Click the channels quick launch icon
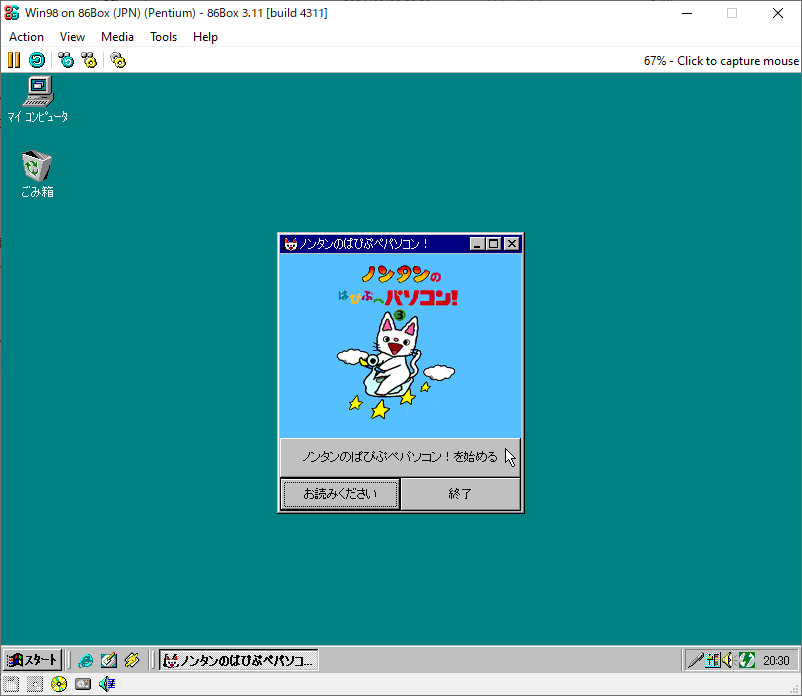802x696 pixels. [x=132, y=661]
